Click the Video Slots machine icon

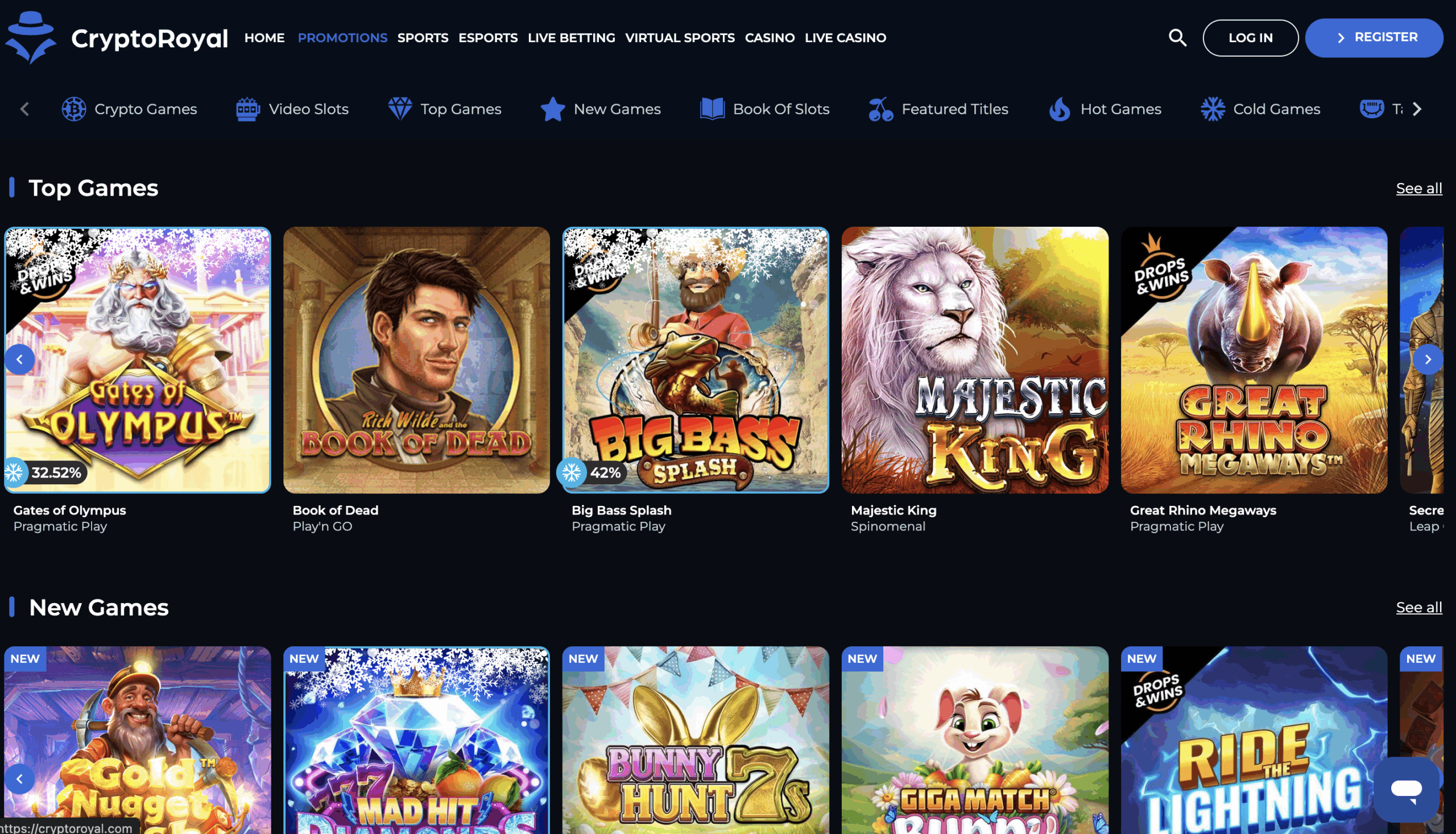point(248,109)
